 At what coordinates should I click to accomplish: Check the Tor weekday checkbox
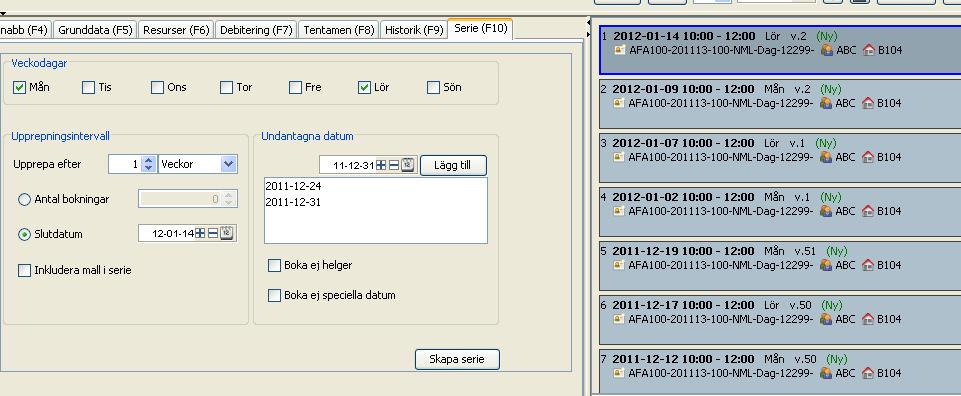[x=227, y=87]
